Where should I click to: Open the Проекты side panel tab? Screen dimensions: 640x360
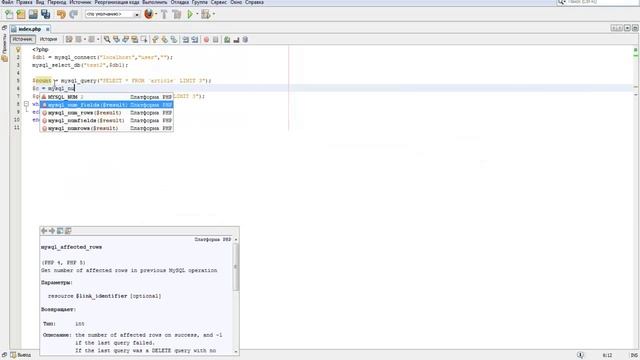click(x=4, y=47)
